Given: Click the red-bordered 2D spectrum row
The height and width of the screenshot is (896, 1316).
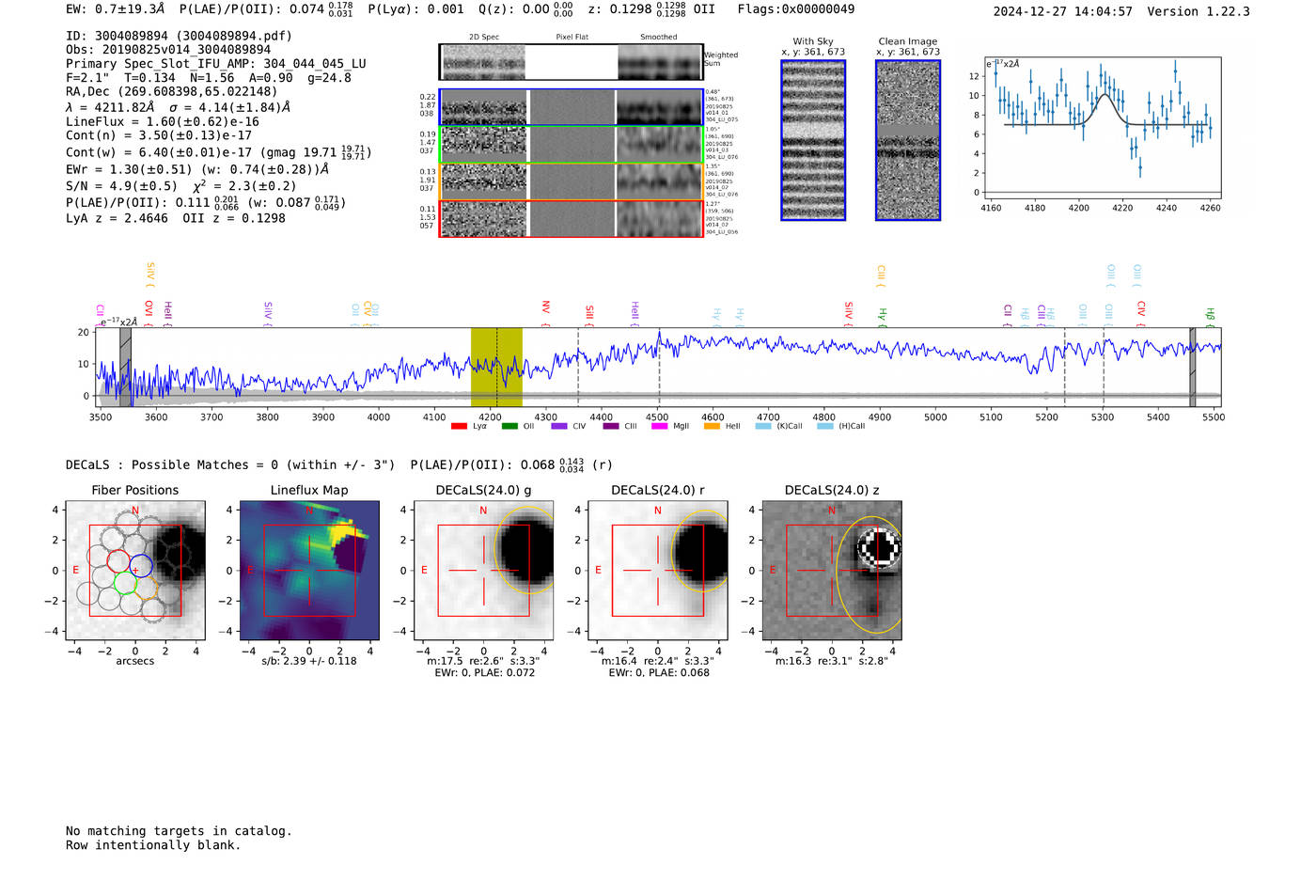Looking at the screenshot, I should coord(571,218).
